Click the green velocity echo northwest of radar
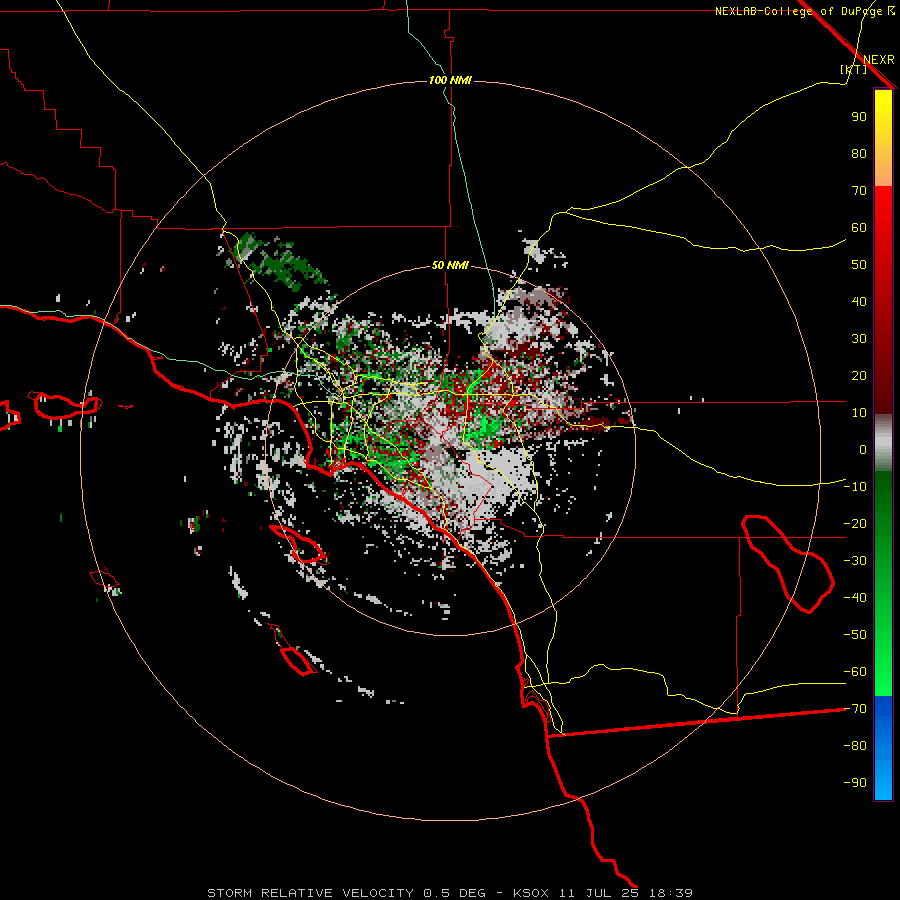The width and height of the screenshot is (900, 900). tap(282, 261)
